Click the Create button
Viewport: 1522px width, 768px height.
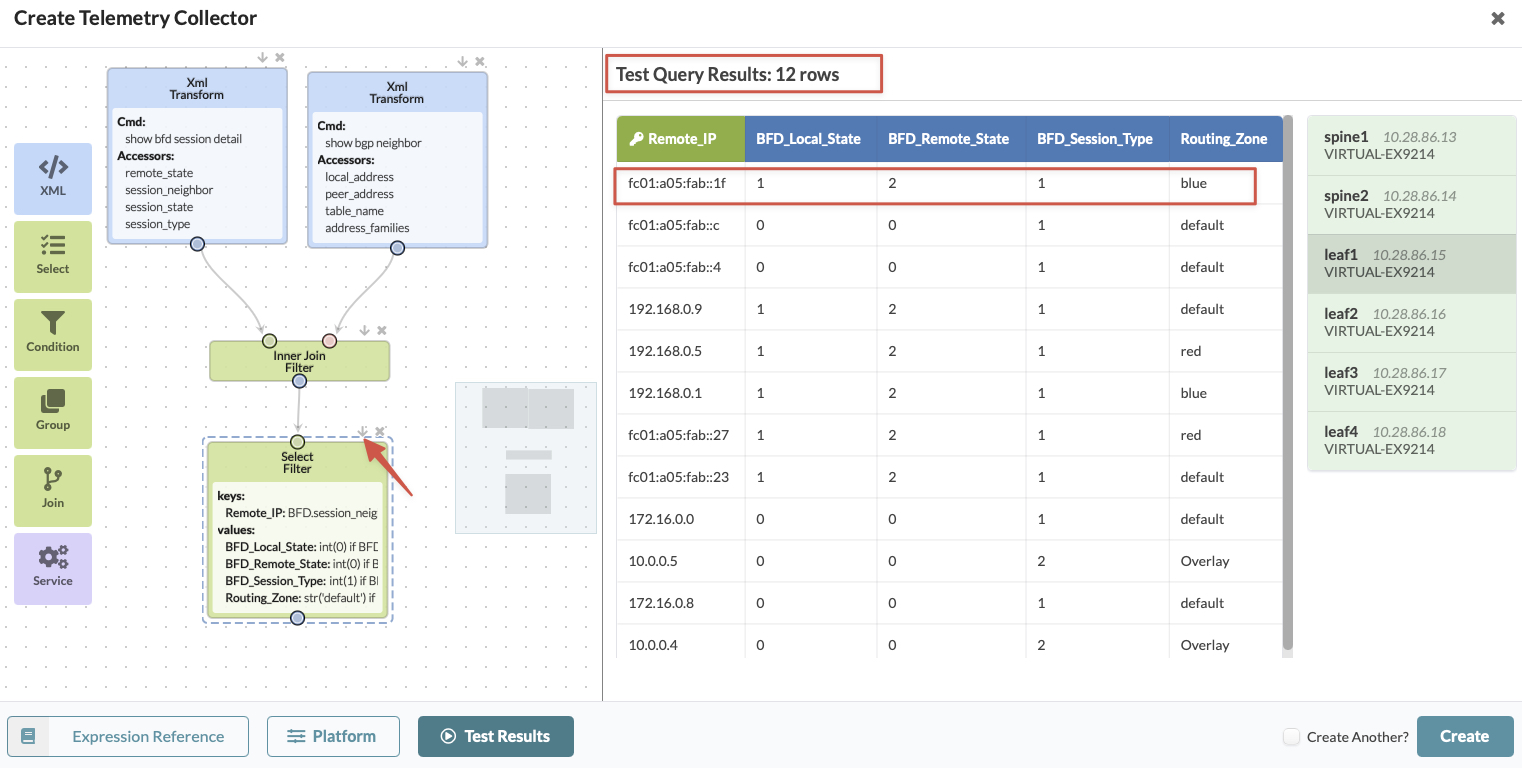click(1465, 736)
